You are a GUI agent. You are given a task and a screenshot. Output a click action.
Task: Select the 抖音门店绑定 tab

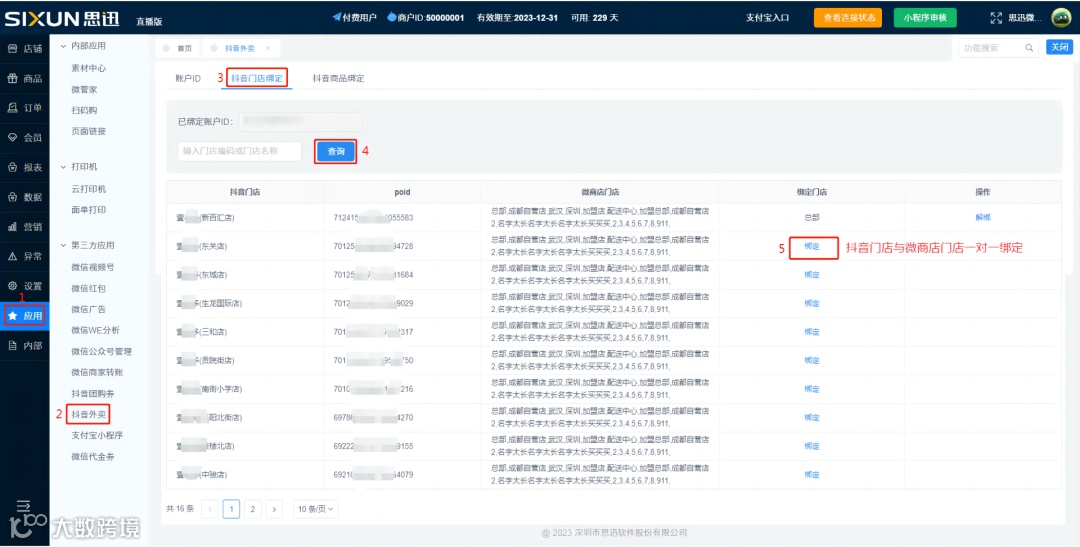[x=257, y=79]
